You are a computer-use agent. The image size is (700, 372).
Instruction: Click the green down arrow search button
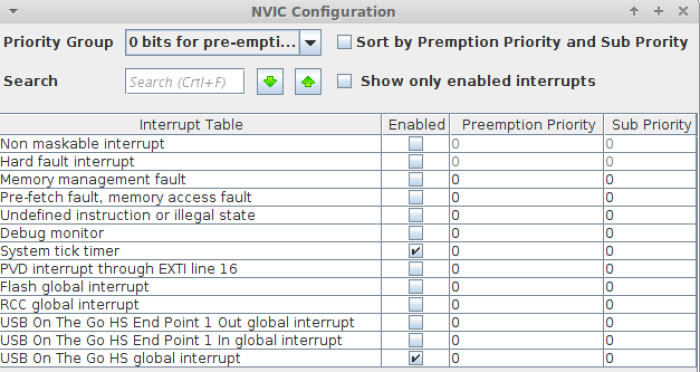(270, 81)
